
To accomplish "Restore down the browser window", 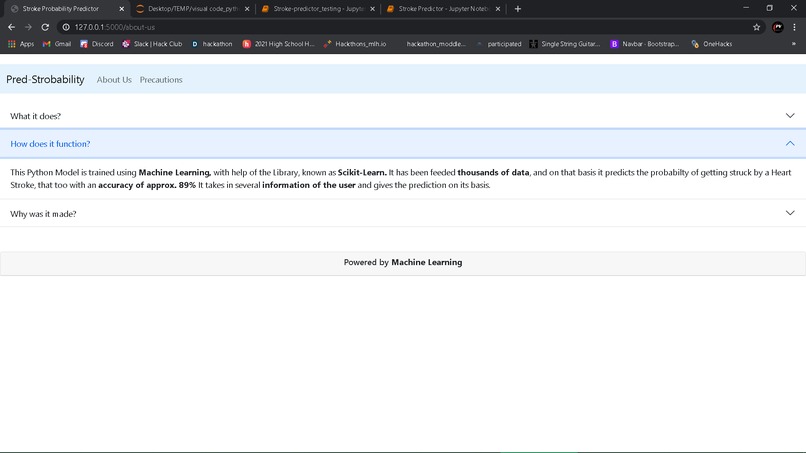I will (770, 8).
